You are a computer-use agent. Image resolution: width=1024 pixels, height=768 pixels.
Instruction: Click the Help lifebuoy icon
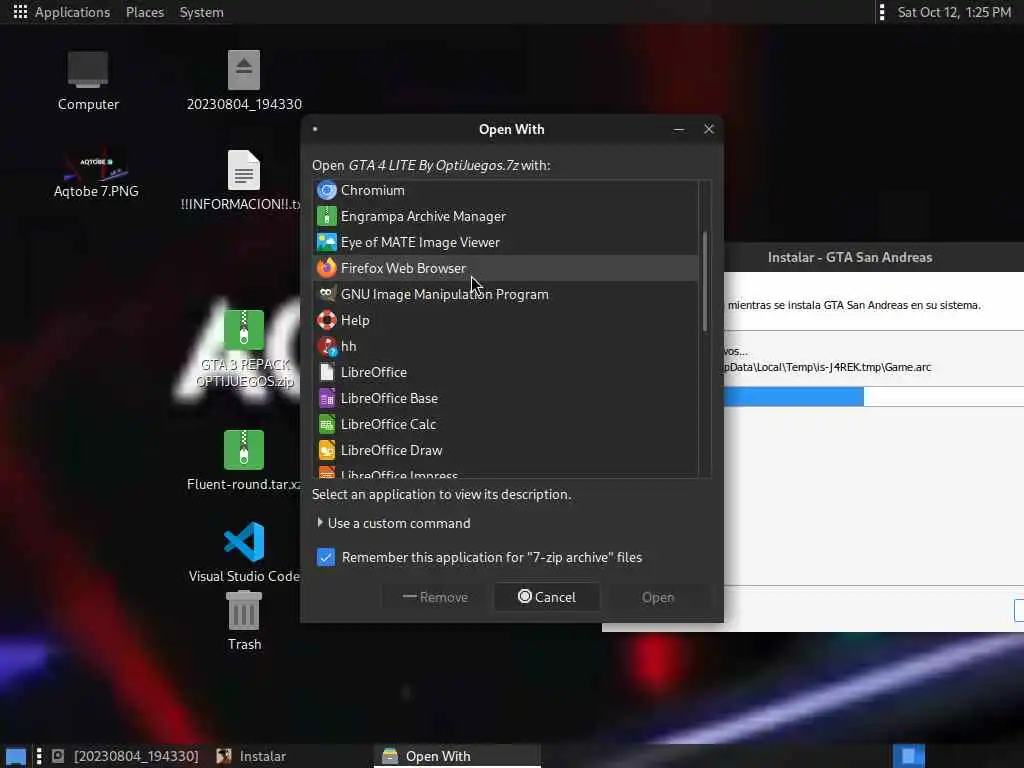(x=327, y=320)
